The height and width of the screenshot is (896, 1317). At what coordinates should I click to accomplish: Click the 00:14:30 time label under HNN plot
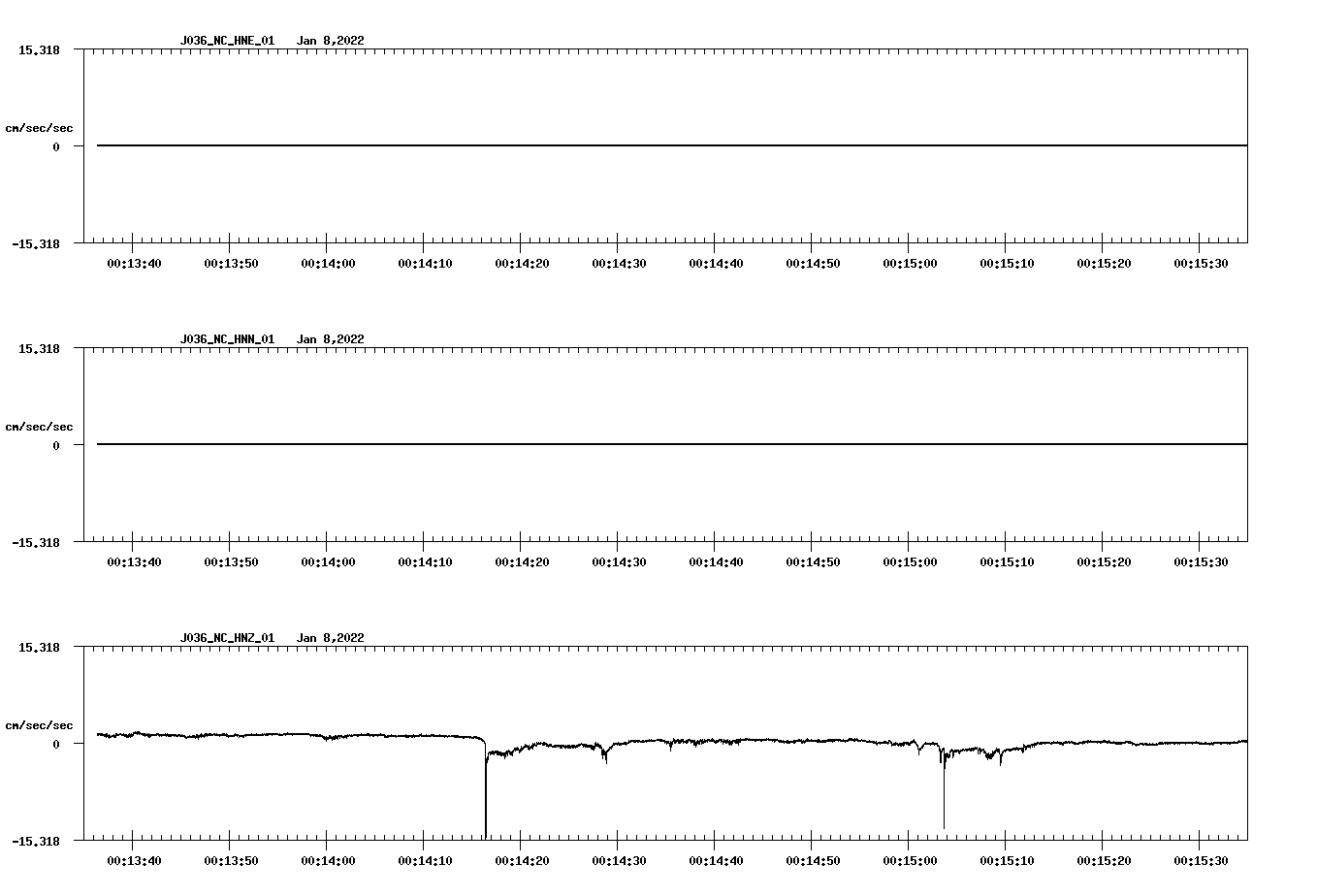(x=619, y=561)
